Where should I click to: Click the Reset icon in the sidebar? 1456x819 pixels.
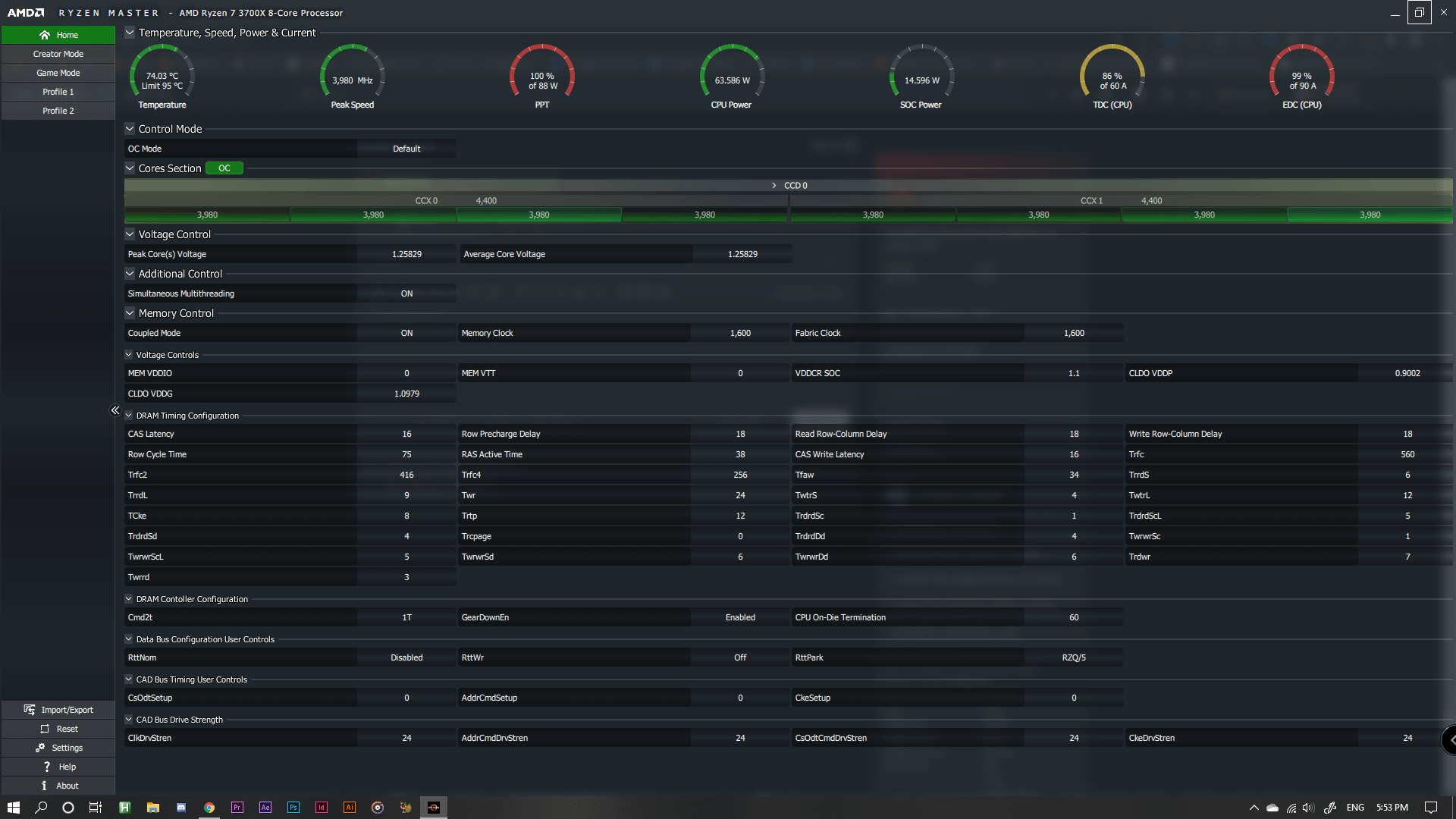[x=45, y=729]
